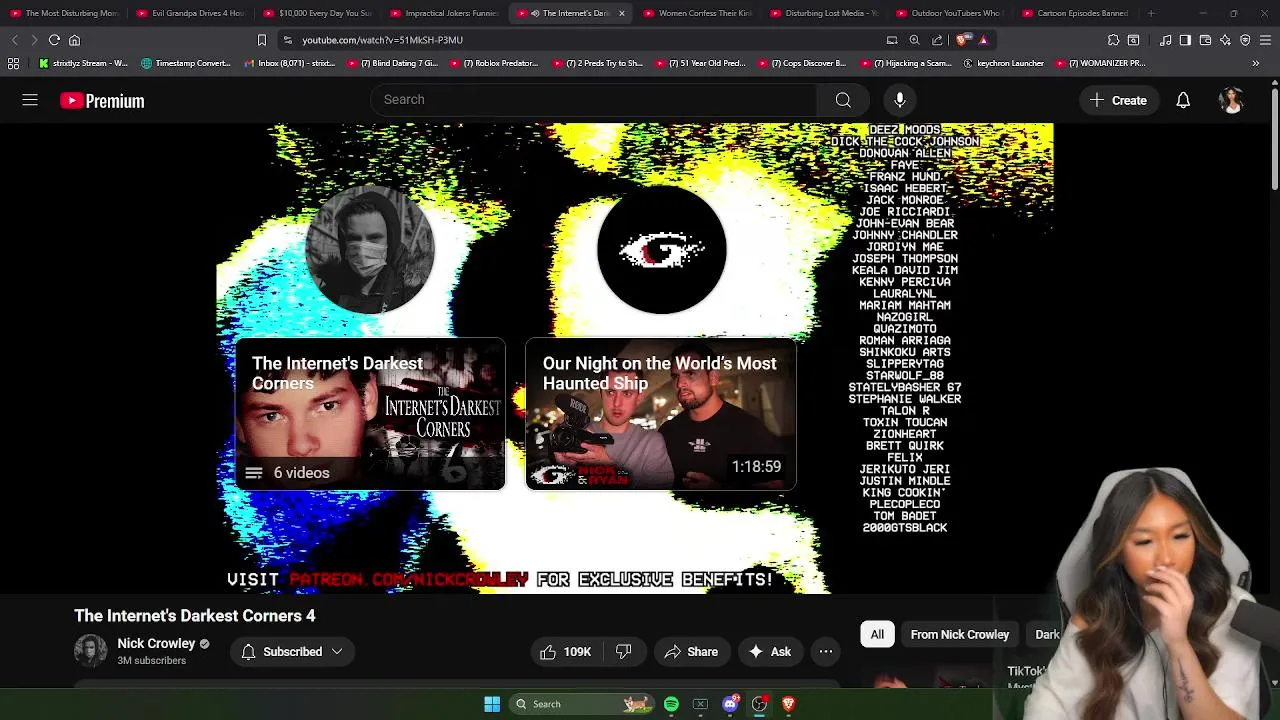Switch to Disturbing Lost Media tab
Screen dimensions: 1280x720
pyautogui.click(x=823, y=13)
